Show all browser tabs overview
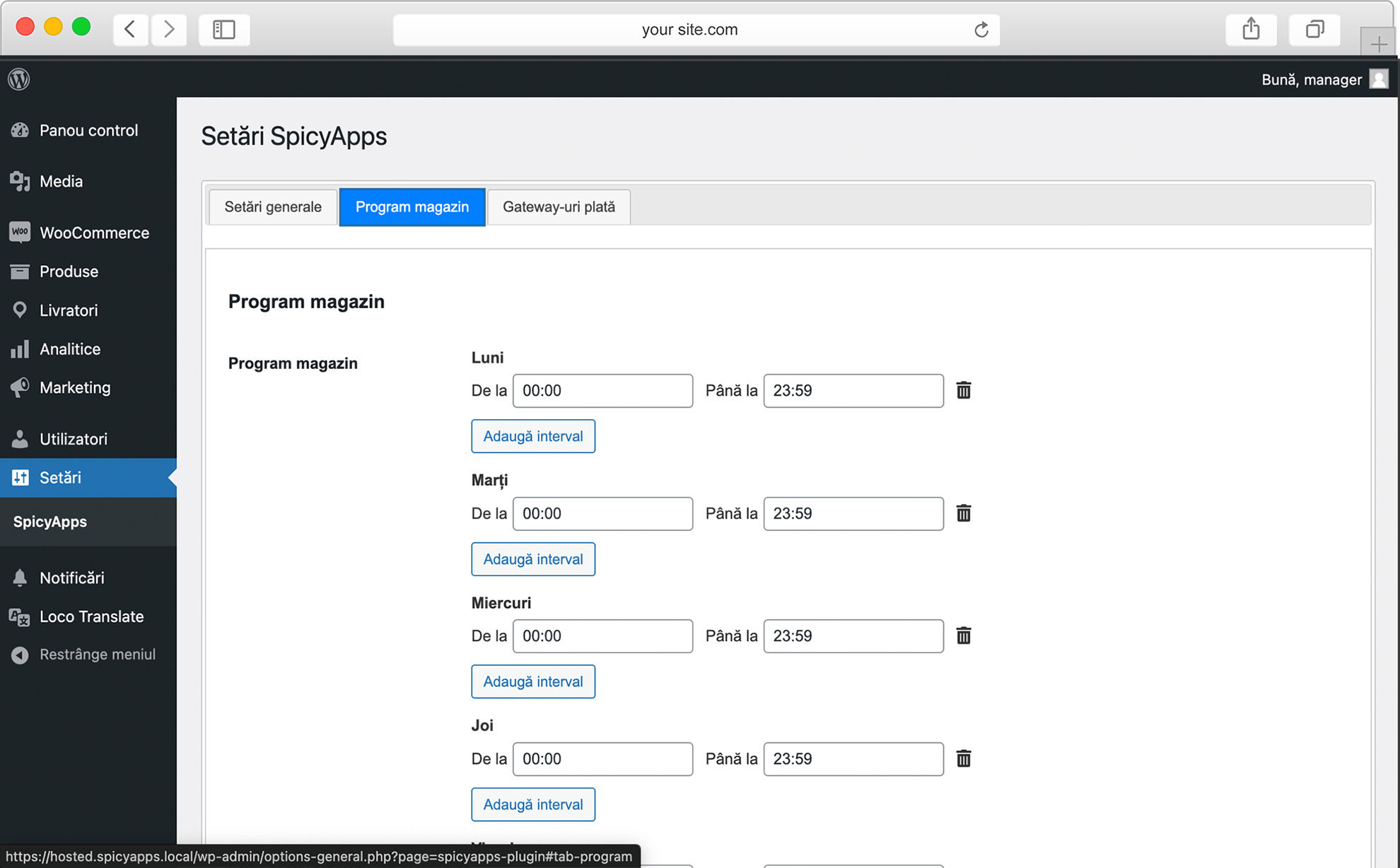Viewport: 1400px width, 868px height. [1314, 29]
